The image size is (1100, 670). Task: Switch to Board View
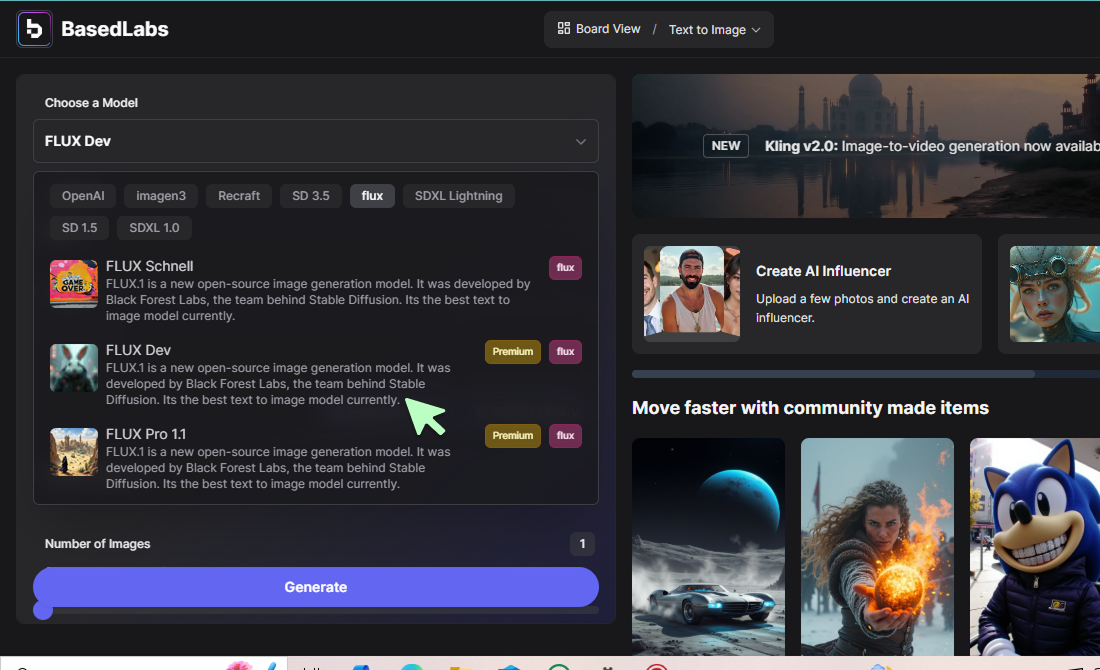(598, 29)
